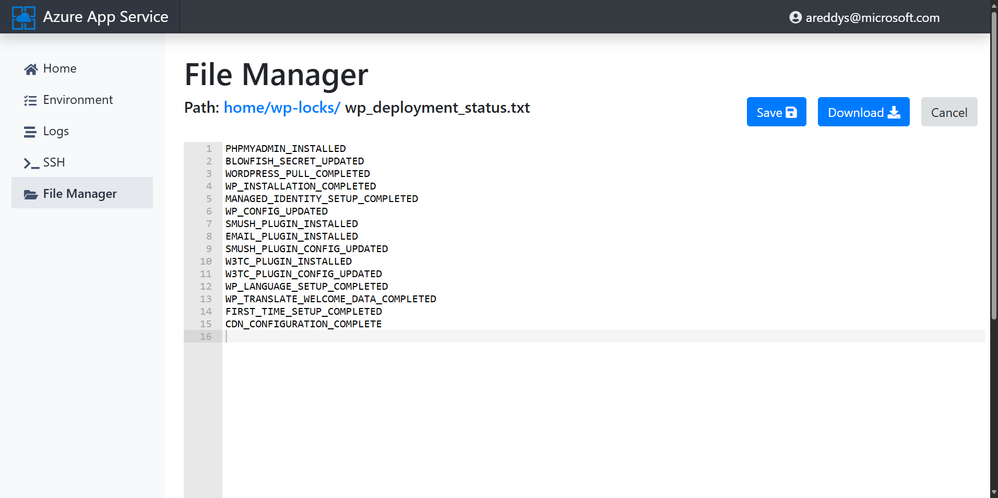Click line number 1 in the gutter
Screen dimensions: 998x498
(x=209, y=149)
